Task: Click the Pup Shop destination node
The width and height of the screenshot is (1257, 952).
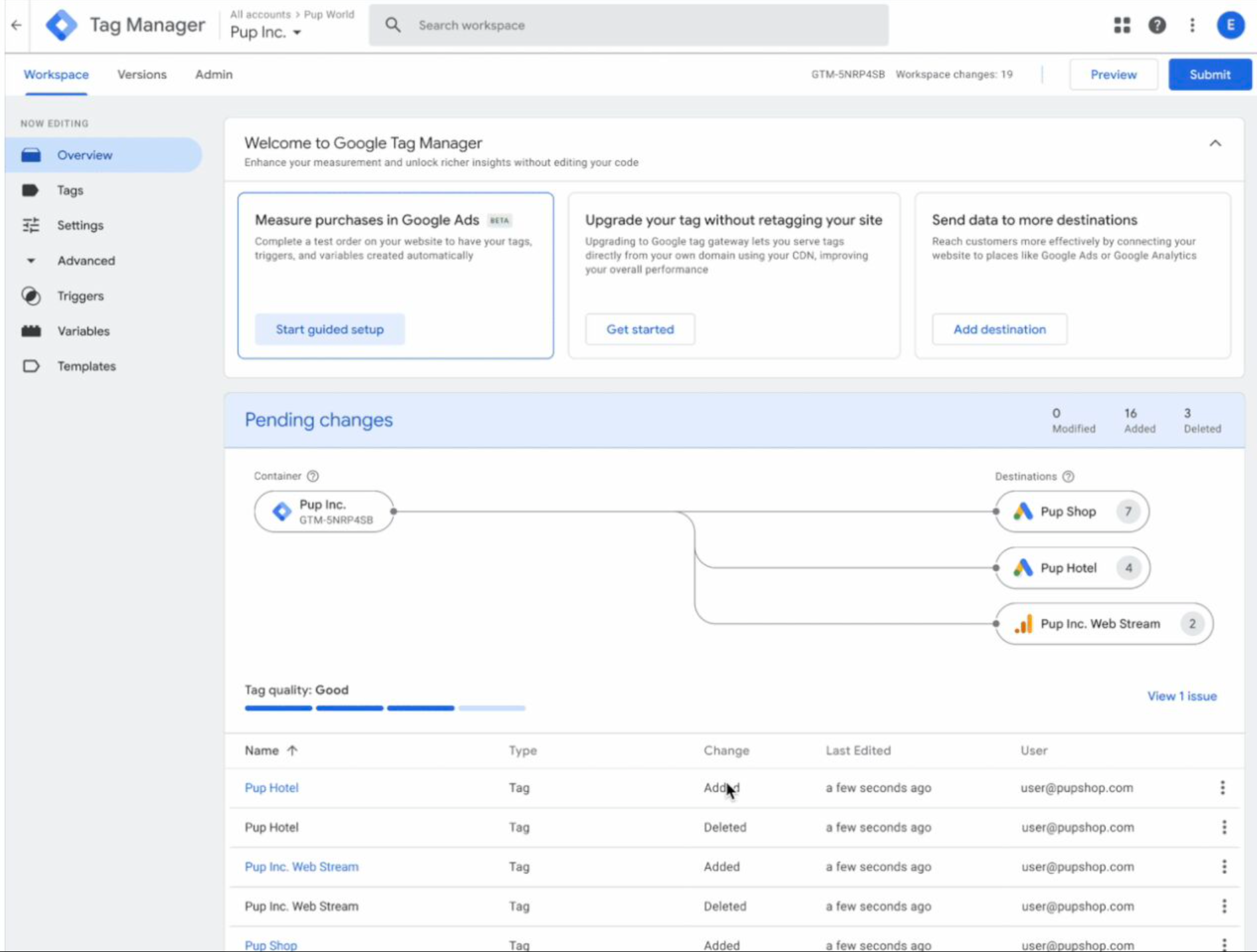Action: pyautogui.click(x=1072, y=511)
